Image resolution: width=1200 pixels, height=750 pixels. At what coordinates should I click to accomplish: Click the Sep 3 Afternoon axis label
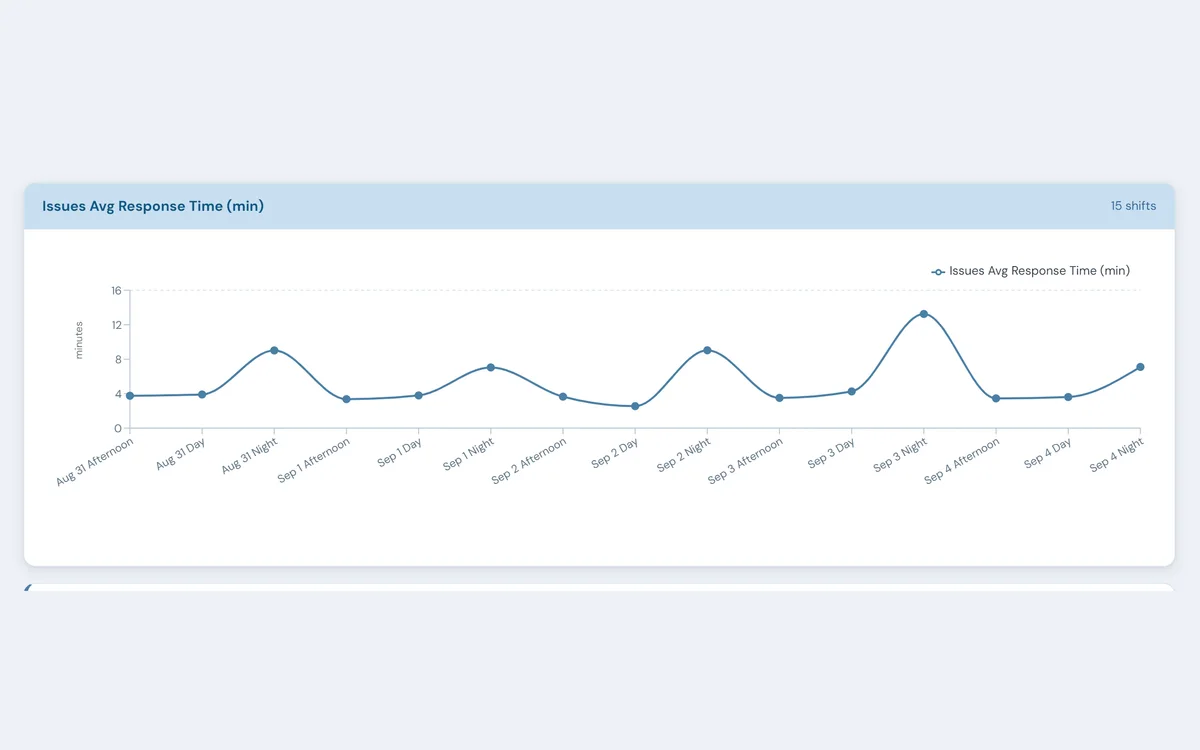click(x=746, y=461)
